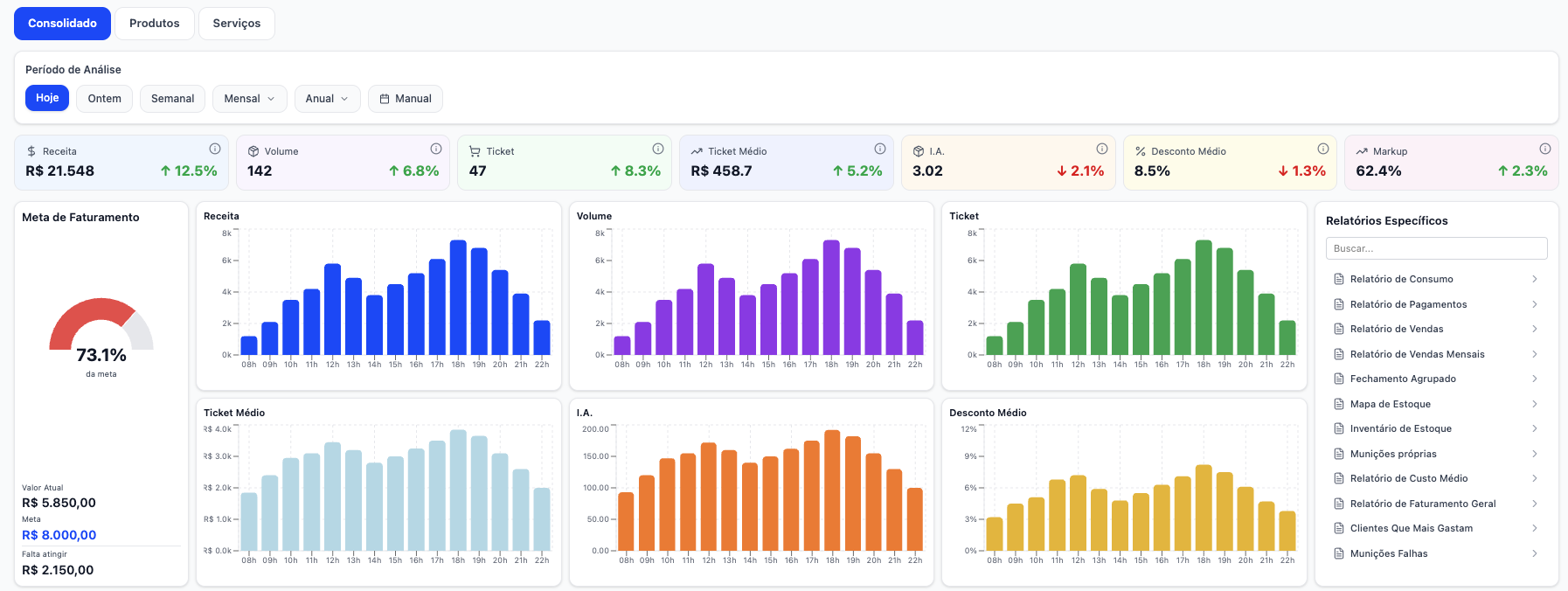
Task: Switch to the Produtos tab
Action: (155, 24)
